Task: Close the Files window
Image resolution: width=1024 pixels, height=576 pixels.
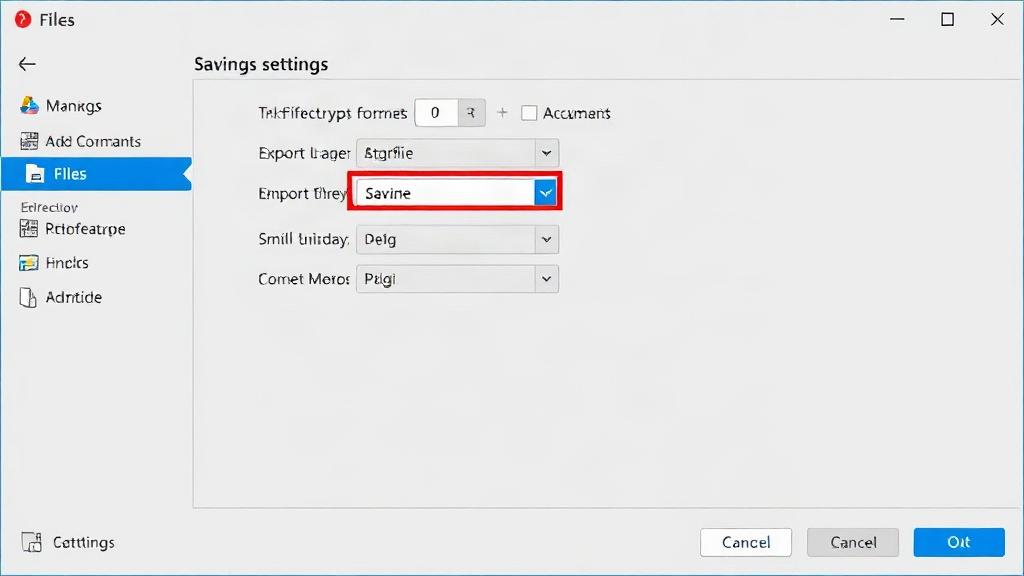Action: pos(997,20)
